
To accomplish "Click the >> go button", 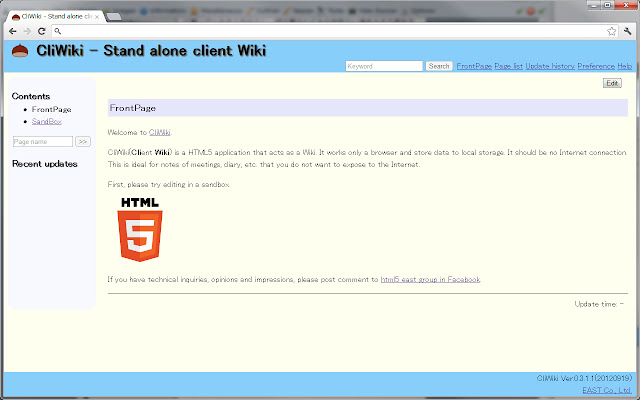I will (83, 142).
